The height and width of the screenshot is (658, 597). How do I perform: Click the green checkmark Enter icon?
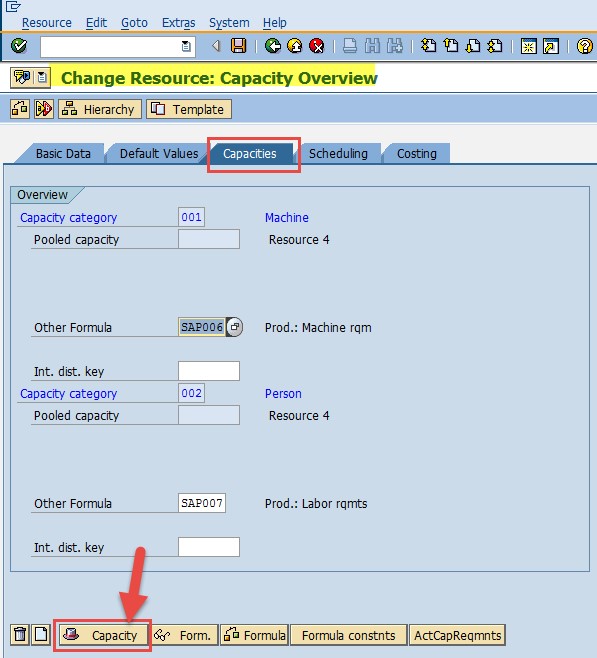click(19, 46)
